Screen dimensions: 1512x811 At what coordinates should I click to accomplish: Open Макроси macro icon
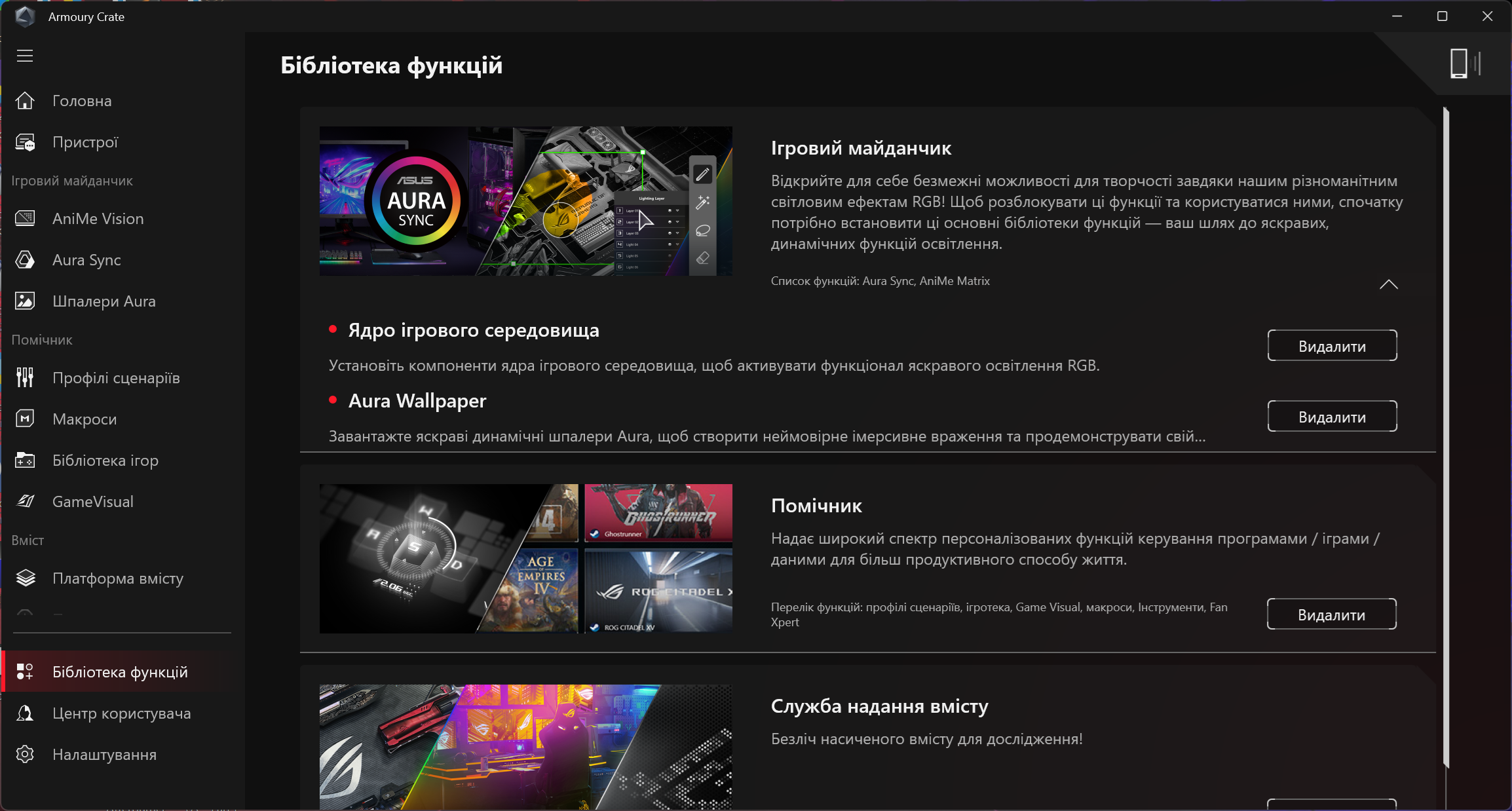(25, 419)
